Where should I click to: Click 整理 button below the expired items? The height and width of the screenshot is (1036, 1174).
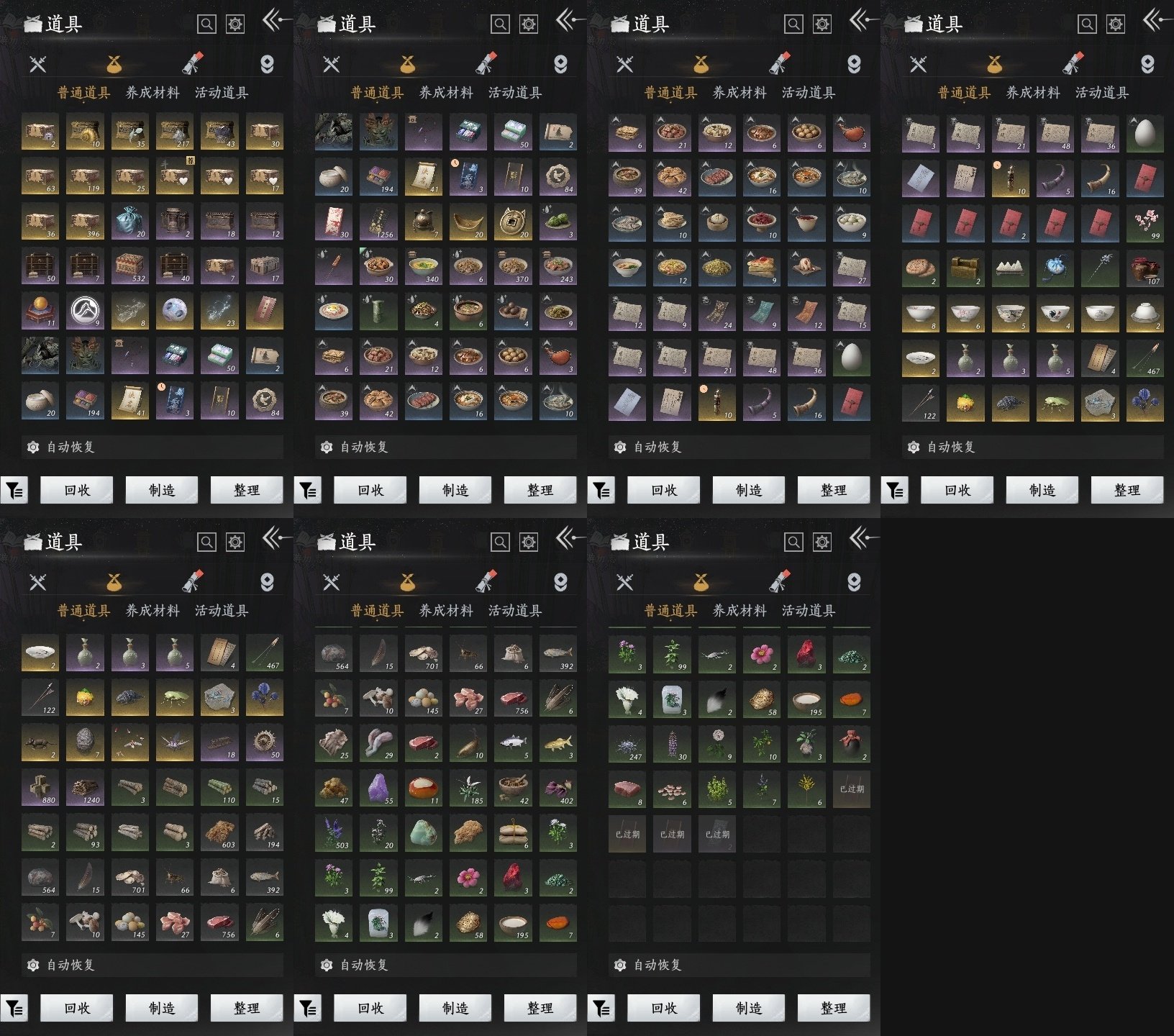(x=834, y=1008)
